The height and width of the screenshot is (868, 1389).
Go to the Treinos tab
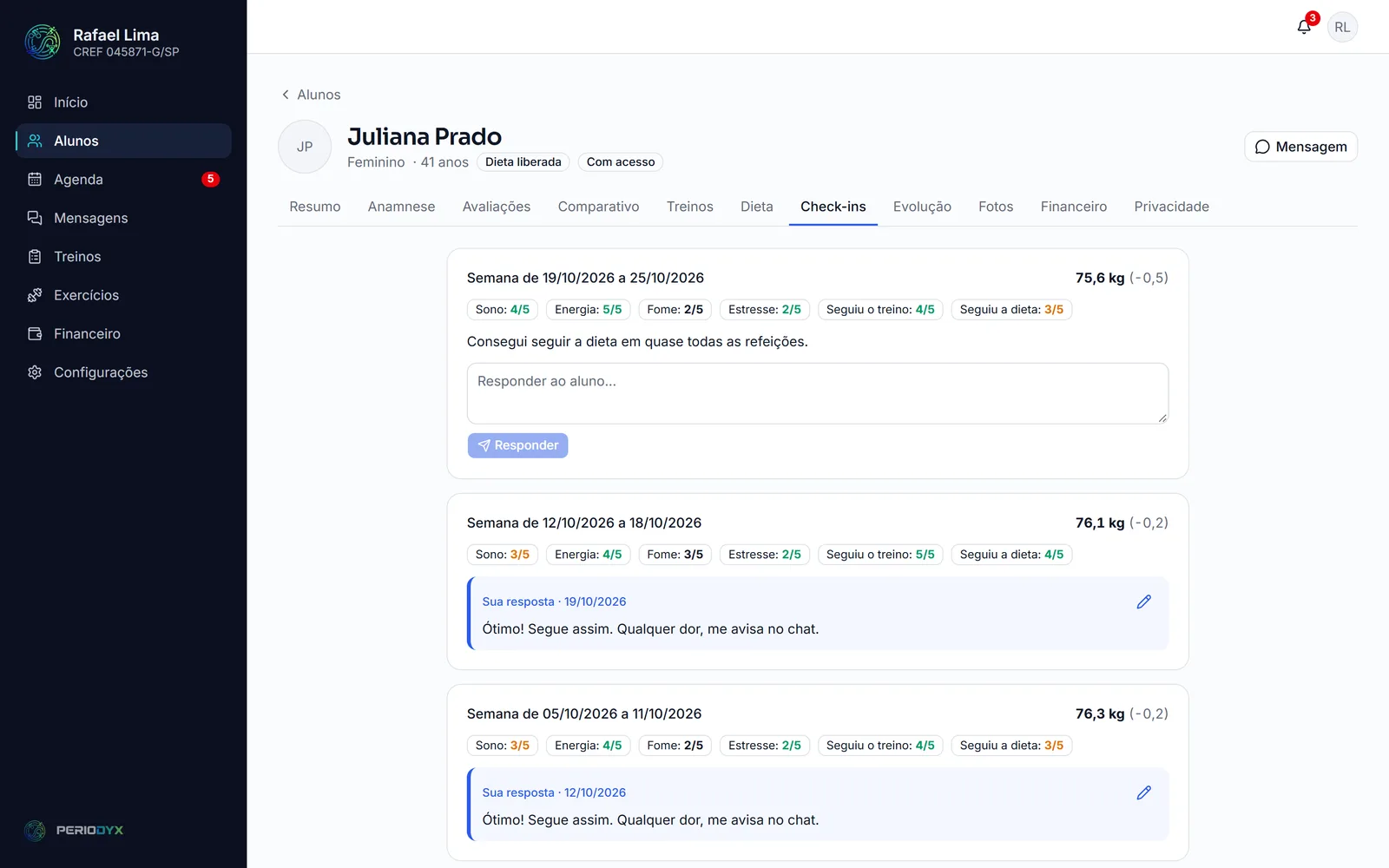coord(690,207)
